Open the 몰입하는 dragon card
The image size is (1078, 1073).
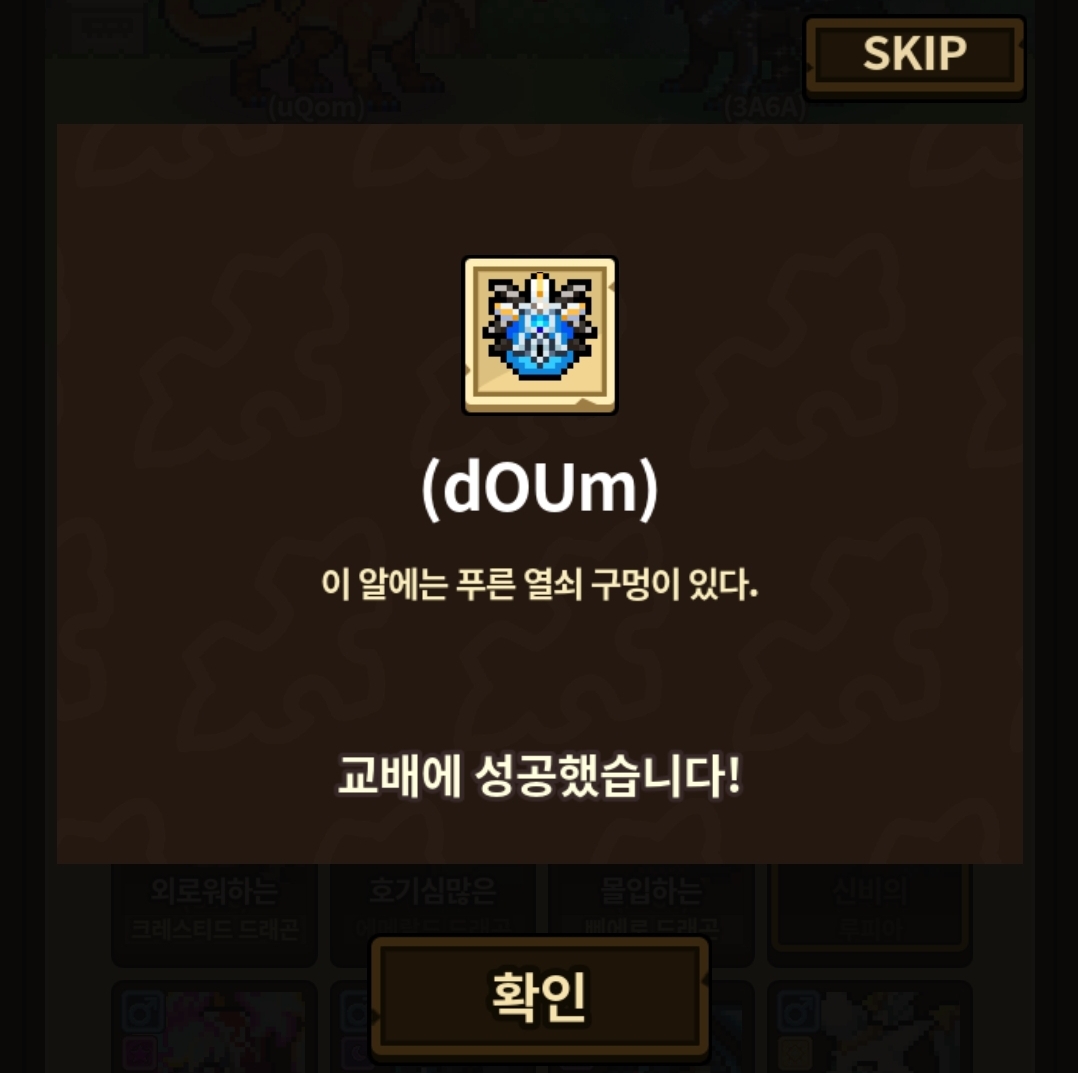(651, 900)
